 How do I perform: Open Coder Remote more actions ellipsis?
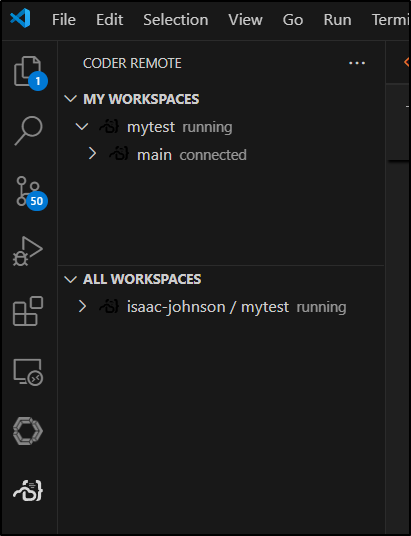tap(357, 63)
